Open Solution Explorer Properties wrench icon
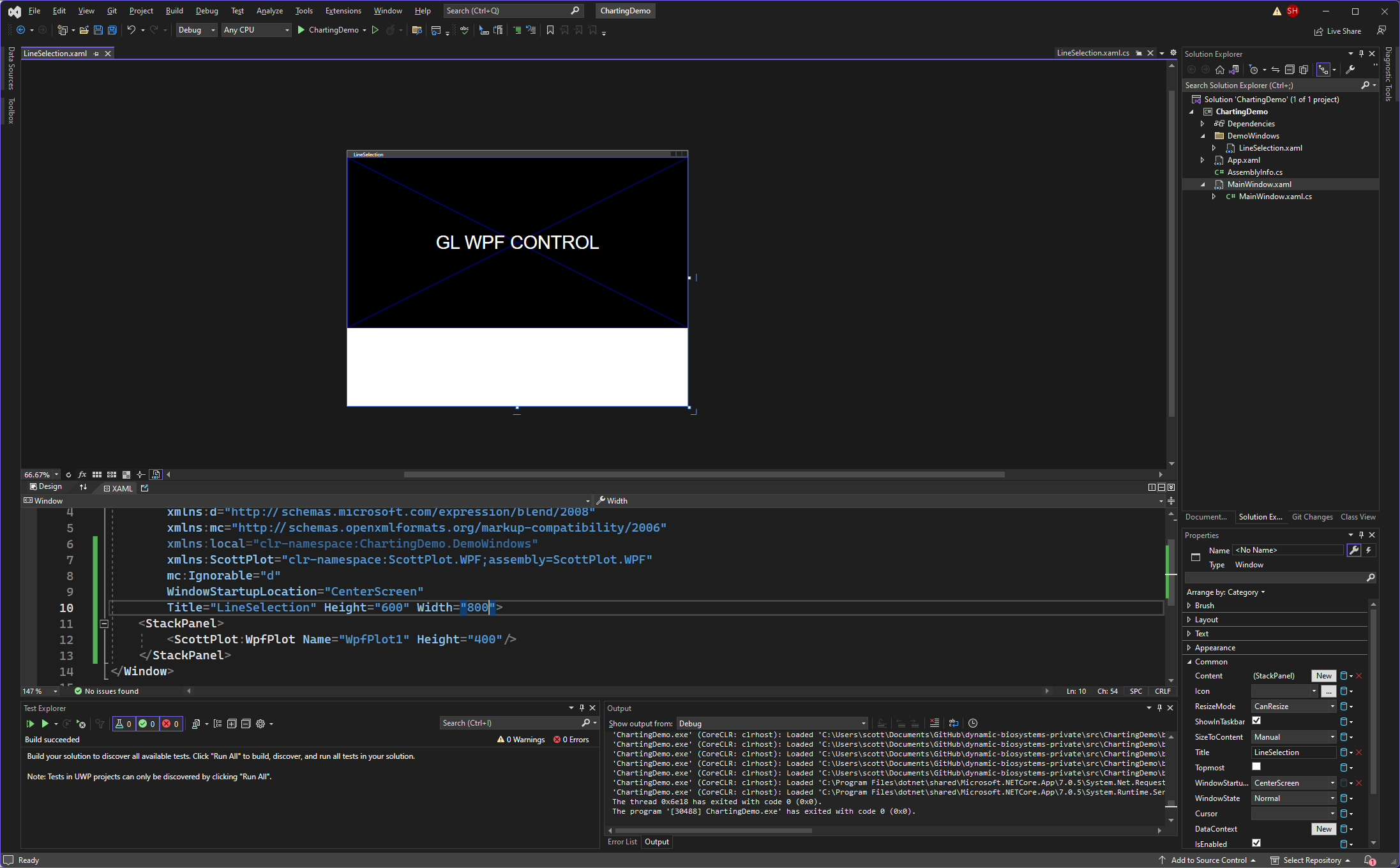 [x=1350, y=70]
